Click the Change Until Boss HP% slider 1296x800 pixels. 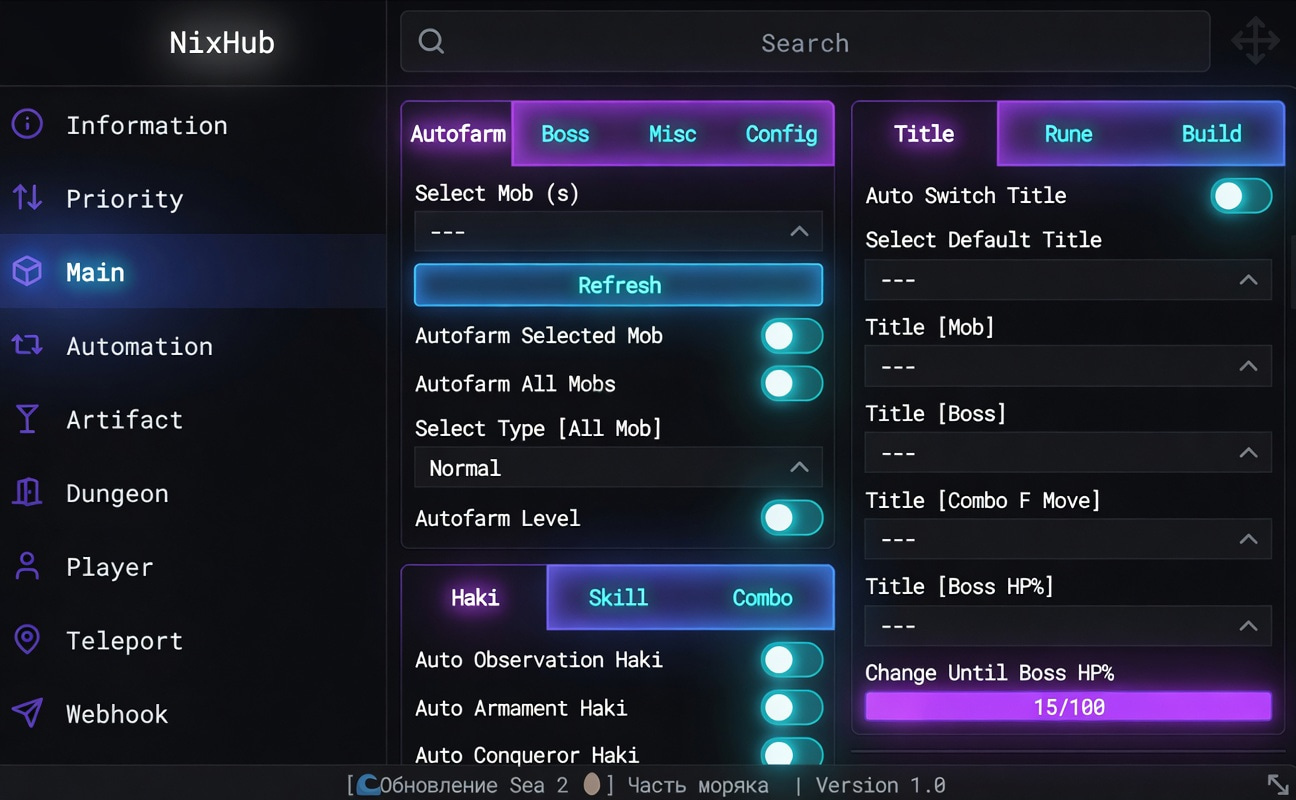(x=1067, y=707)
